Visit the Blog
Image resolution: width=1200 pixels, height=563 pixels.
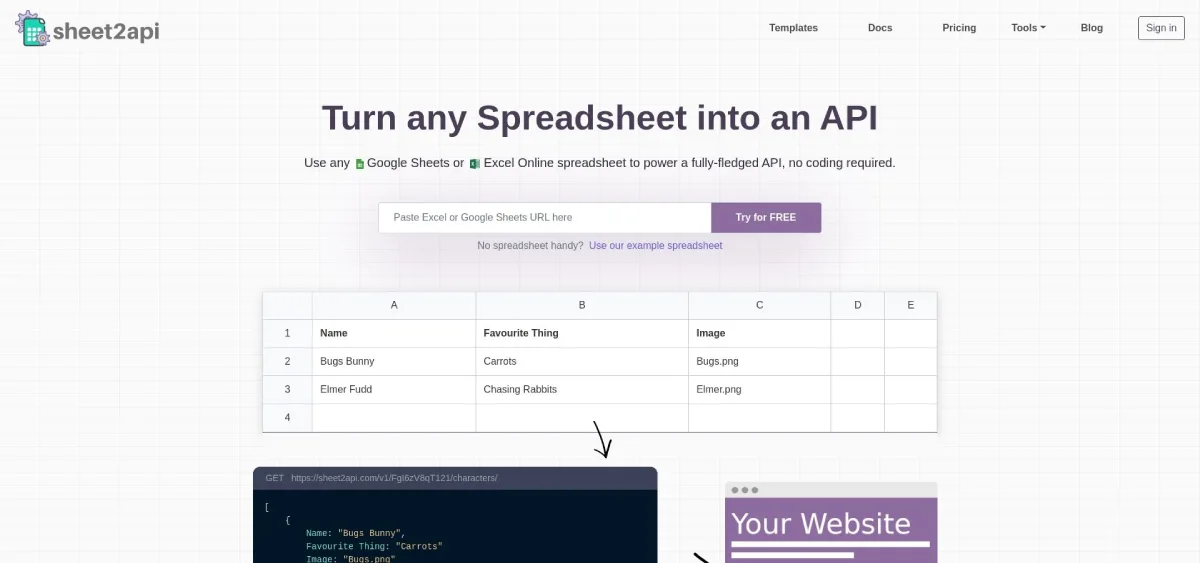coord(1092,28)
